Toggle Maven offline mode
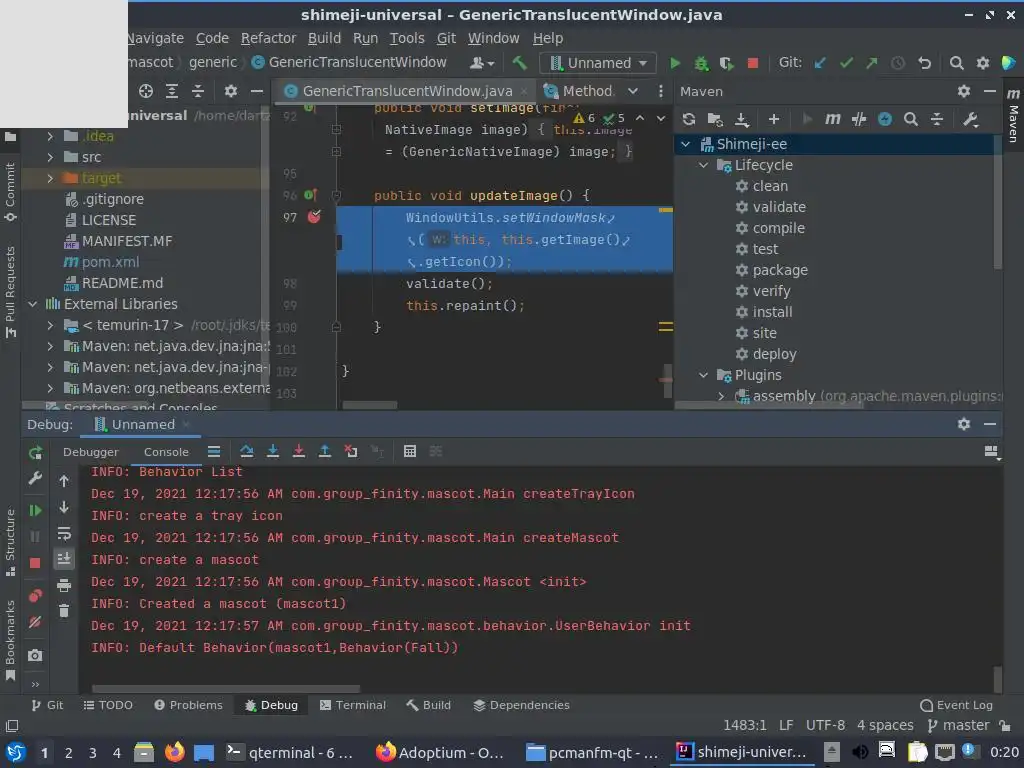Image resolution: width=1024 pixels, height=768 pixels. point(859,119)
